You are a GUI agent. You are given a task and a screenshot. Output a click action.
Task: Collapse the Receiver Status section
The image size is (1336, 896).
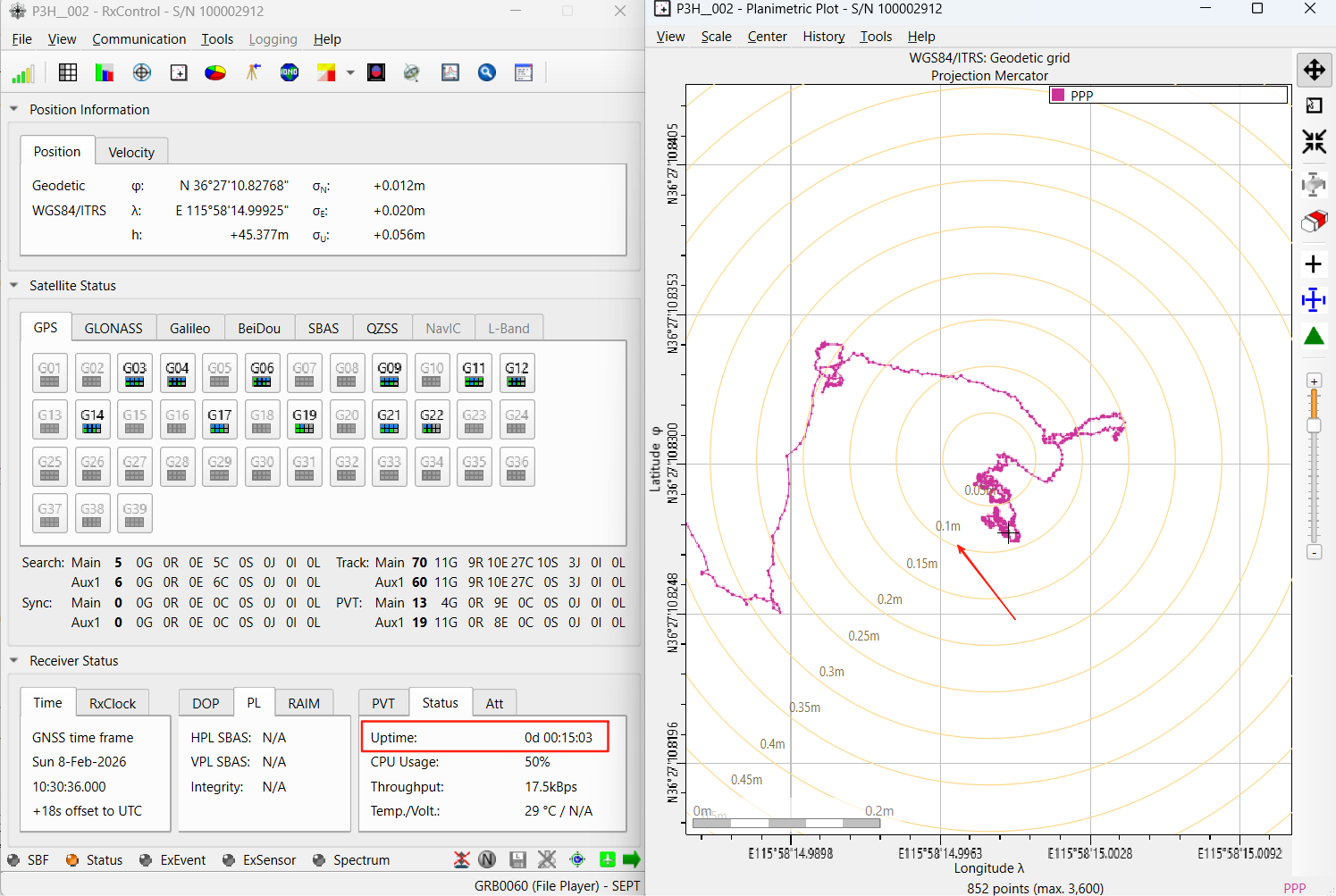[x=14, y=661]
